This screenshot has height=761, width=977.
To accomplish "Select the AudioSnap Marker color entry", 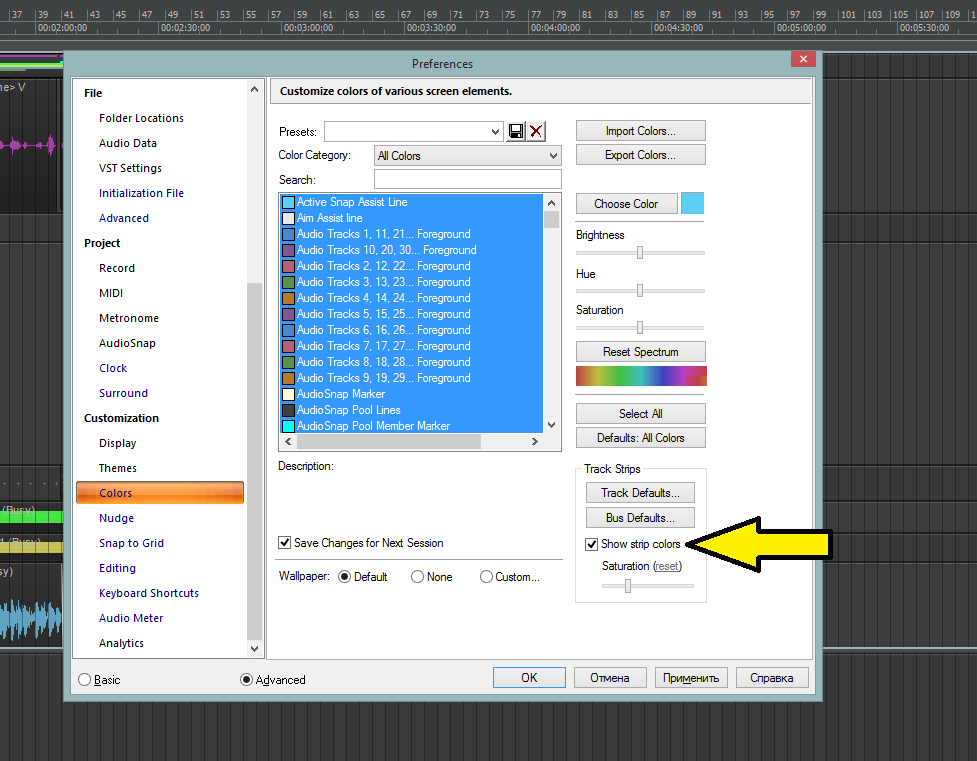I will click(412, 394).
